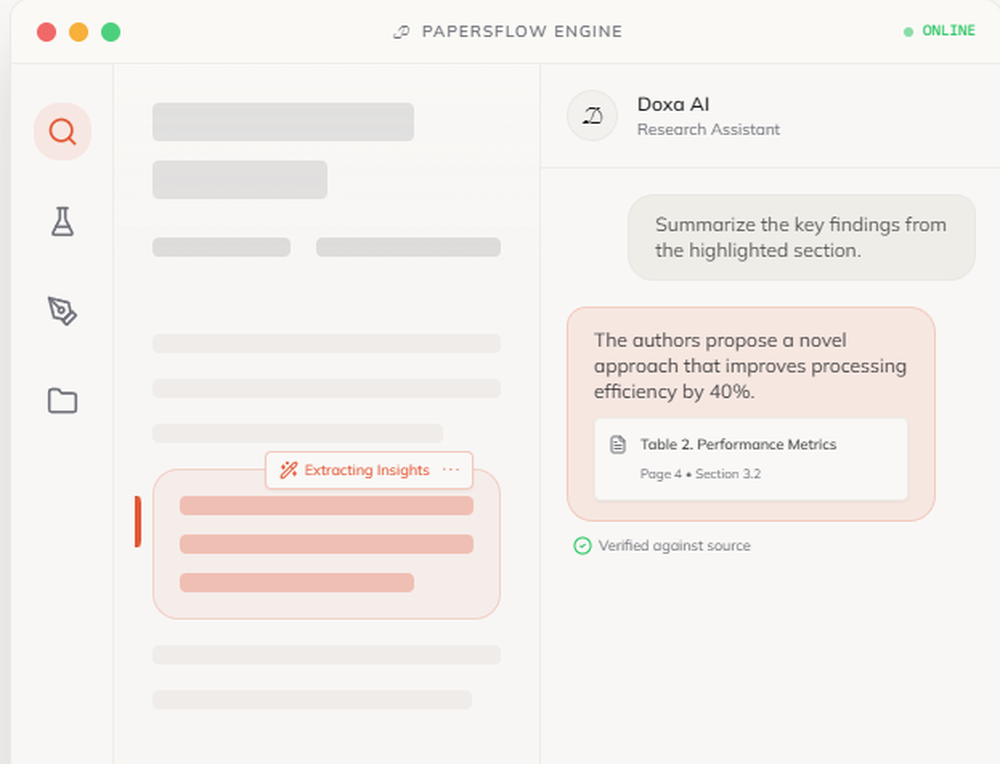Image resolution: width=1000 pixels, height=764 pixels.
Task: Open the ellipsis menu on Extracting Insights
Action: [x=452, y=469]
